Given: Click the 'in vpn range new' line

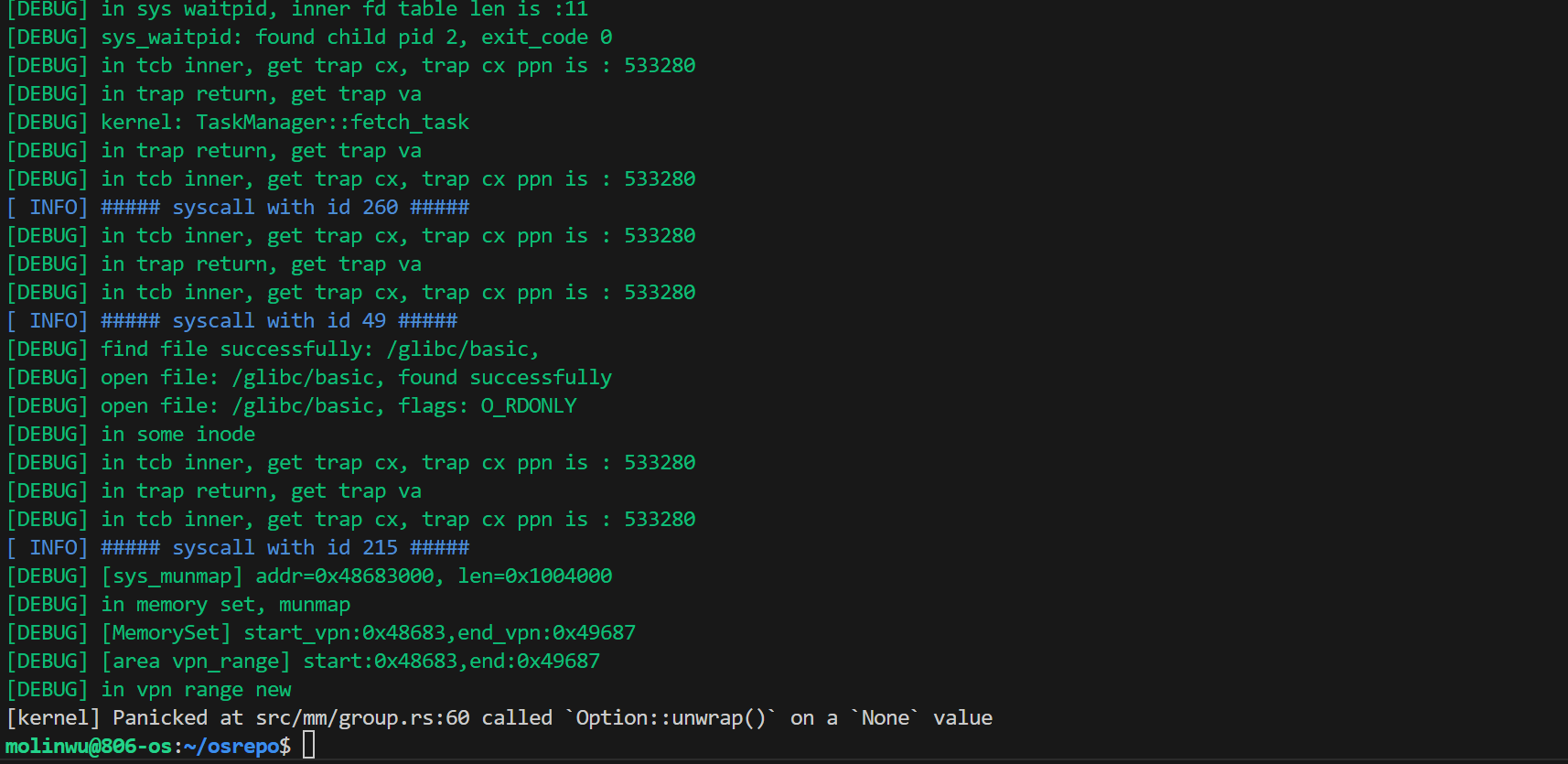Looking at the screenshot, I should click(x=196, y=690).
